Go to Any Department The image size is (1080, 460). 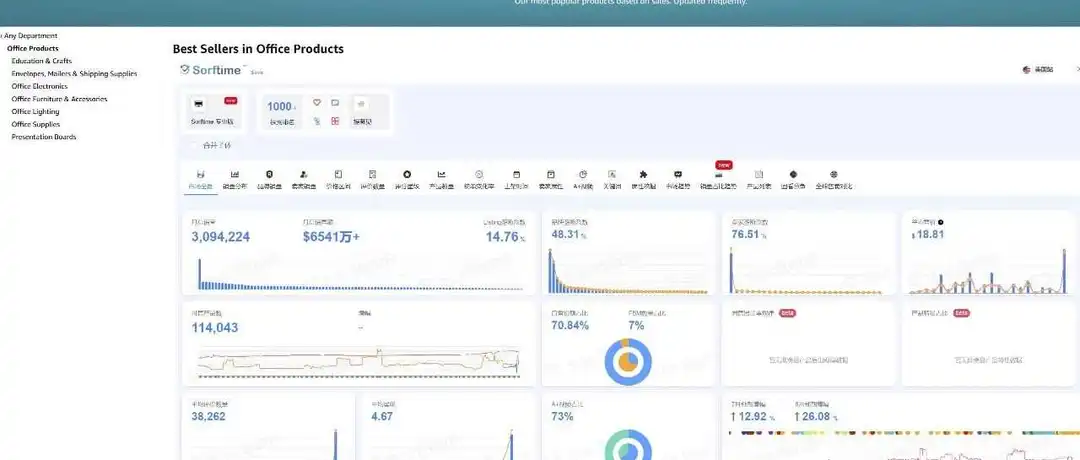coord(30,36)
